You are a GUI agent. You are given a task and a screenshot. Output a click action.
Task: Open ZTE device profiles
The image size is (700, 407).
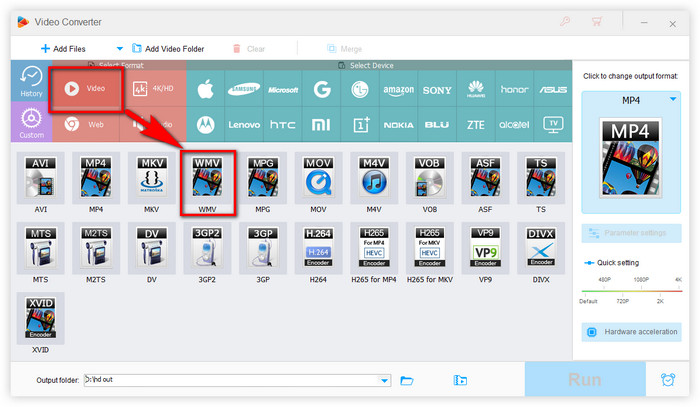(x=476, y=125)
